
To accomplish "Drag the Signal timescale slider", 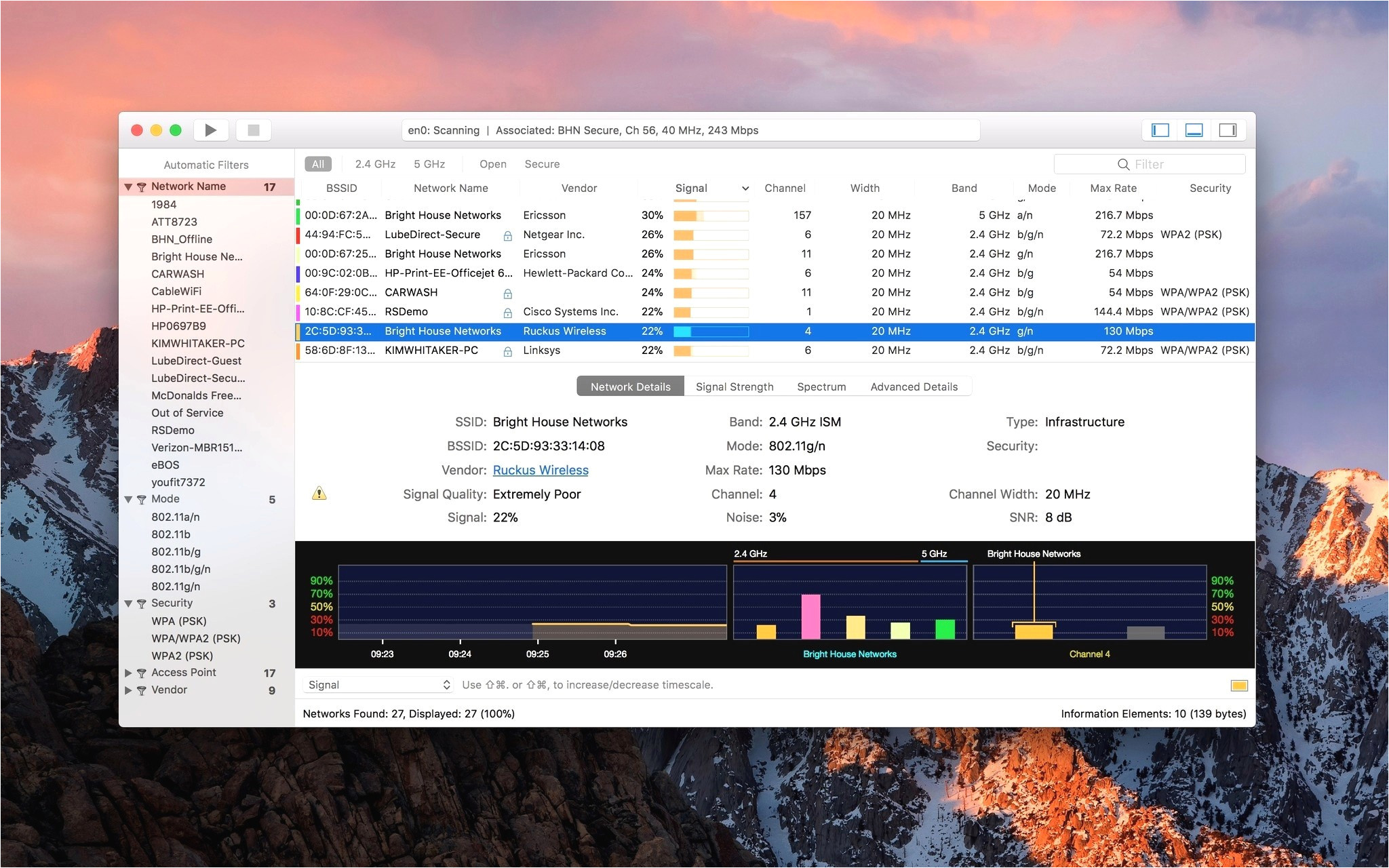I will tap(1238, 684).
